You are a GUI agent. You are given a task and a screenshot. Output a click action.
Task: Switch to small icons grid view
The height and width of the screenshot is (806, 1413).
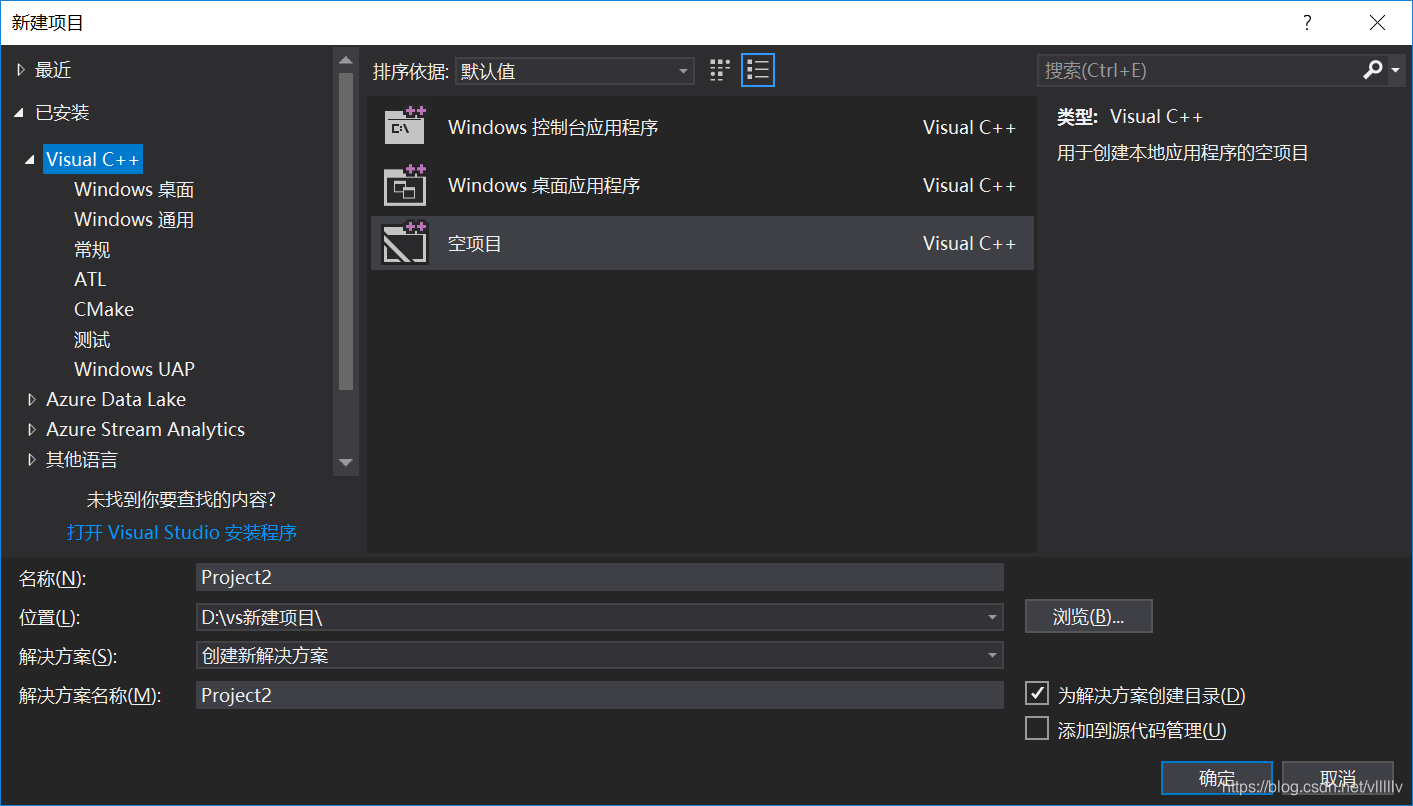point(720,70)
